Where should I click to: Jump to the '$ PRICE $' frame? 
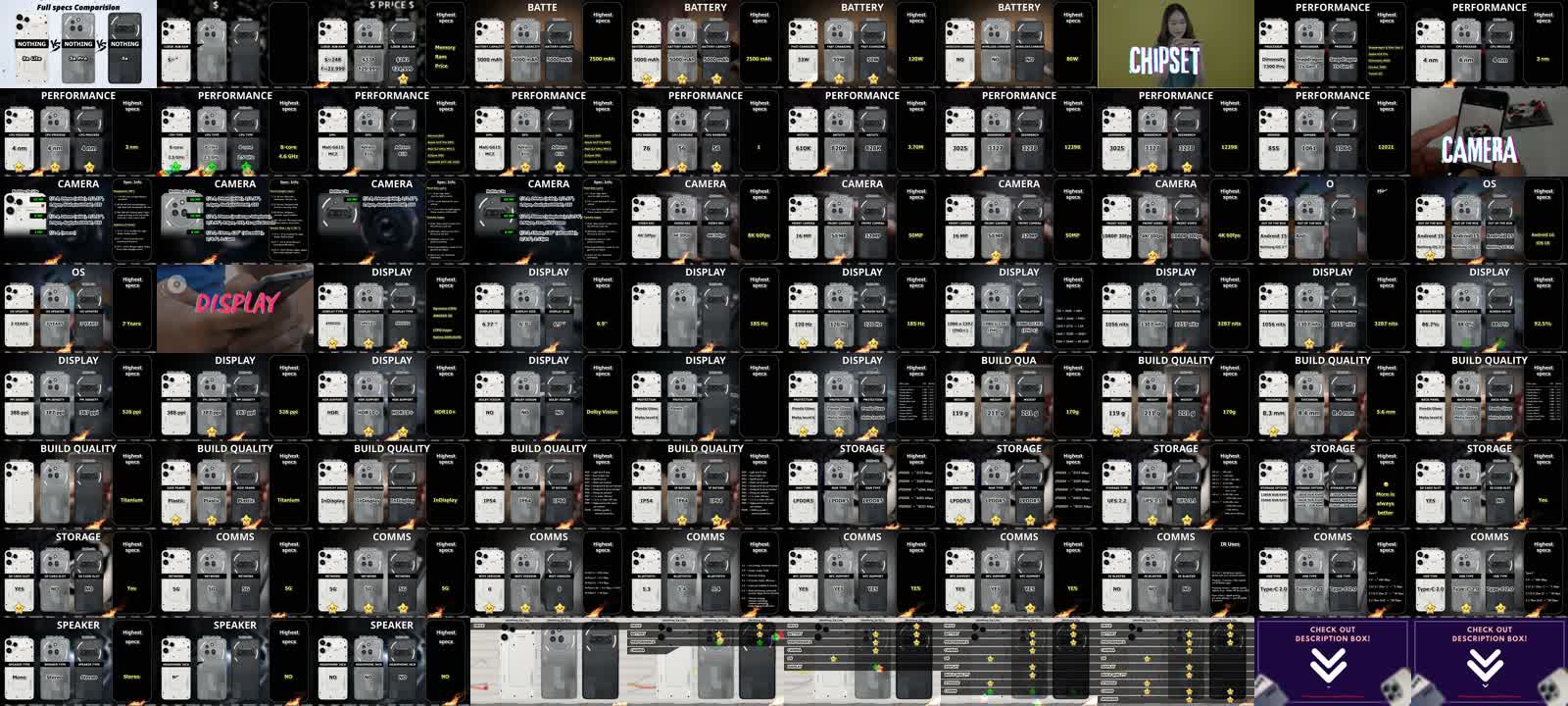[x=392, y=44]
